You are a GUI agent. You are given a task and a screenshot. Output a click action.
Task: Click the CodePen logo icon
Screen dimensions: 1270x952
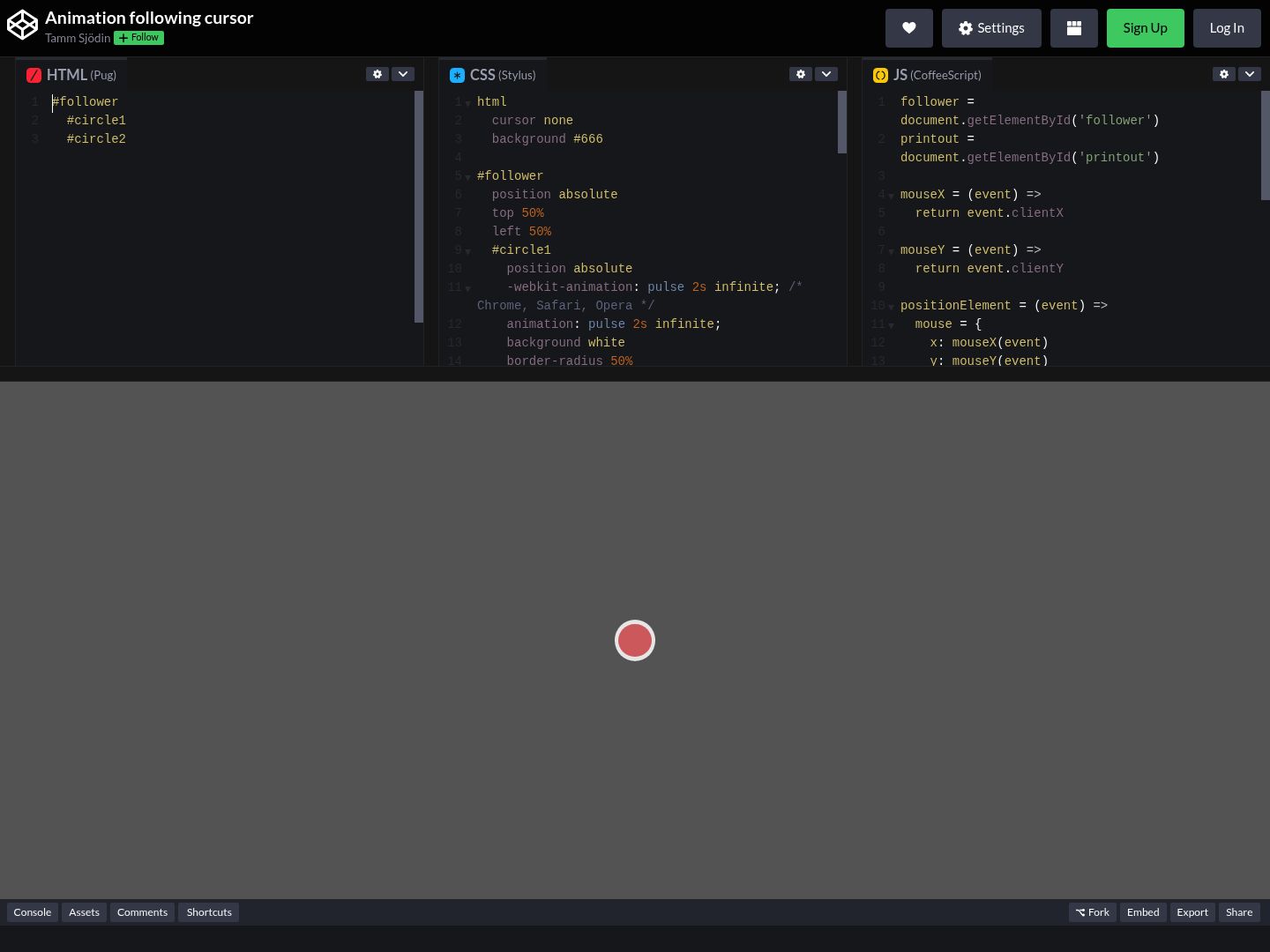(x=22, y=26)
